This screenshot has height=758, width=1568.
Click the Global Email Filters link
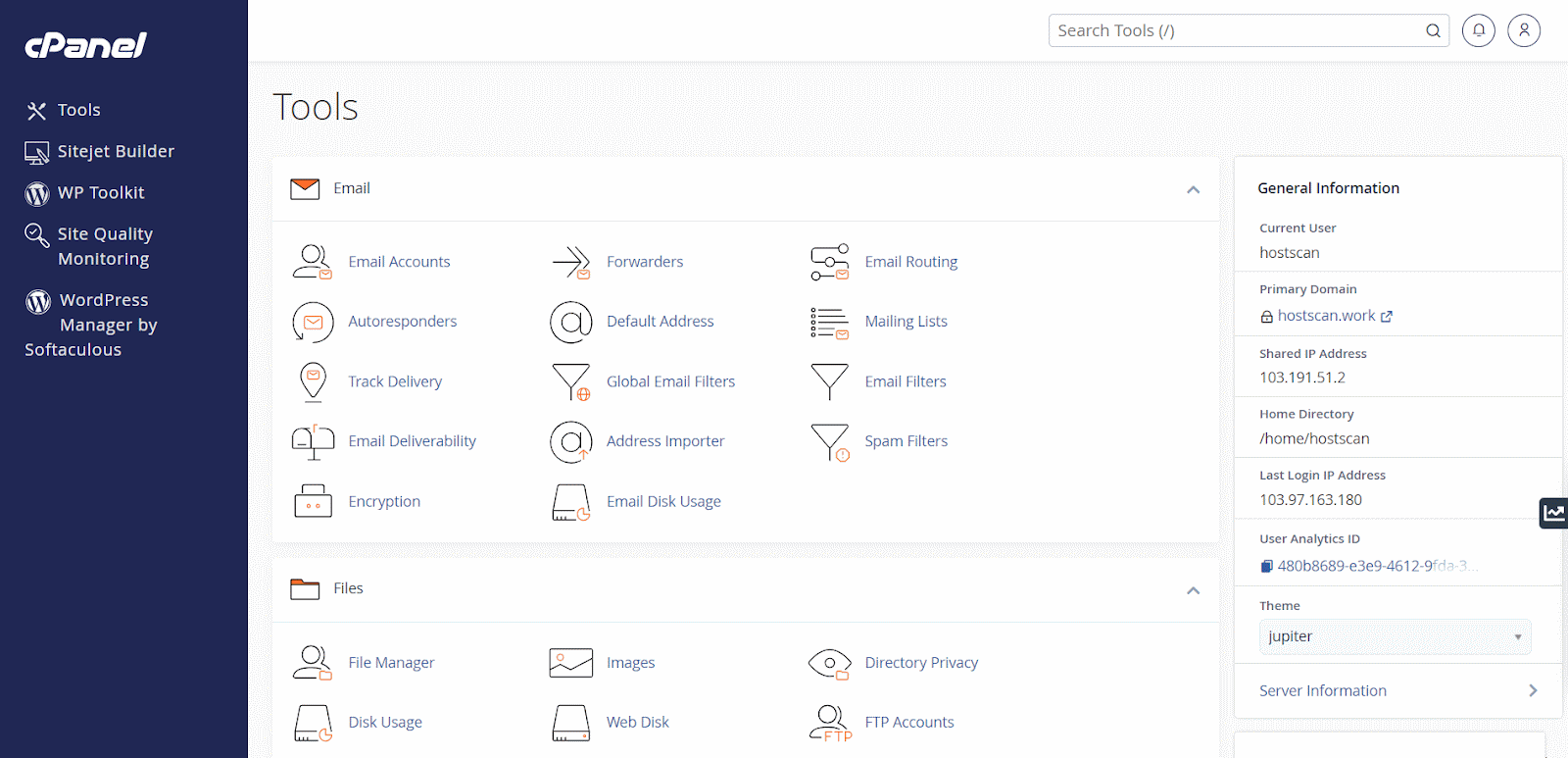pos(670,381)
